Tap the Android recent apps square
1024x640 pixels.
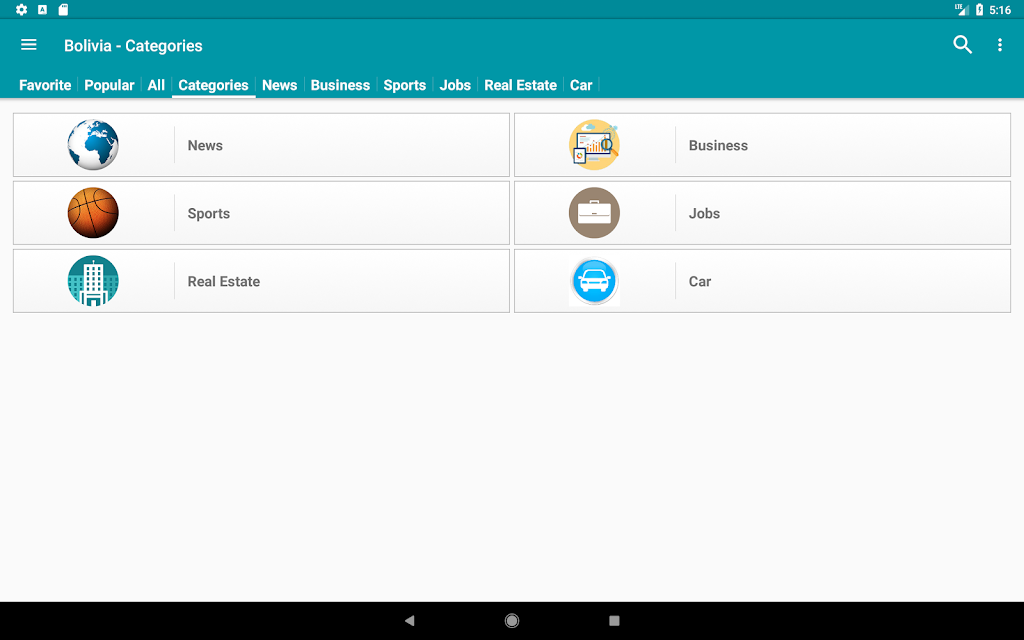[x=614, y=620]
